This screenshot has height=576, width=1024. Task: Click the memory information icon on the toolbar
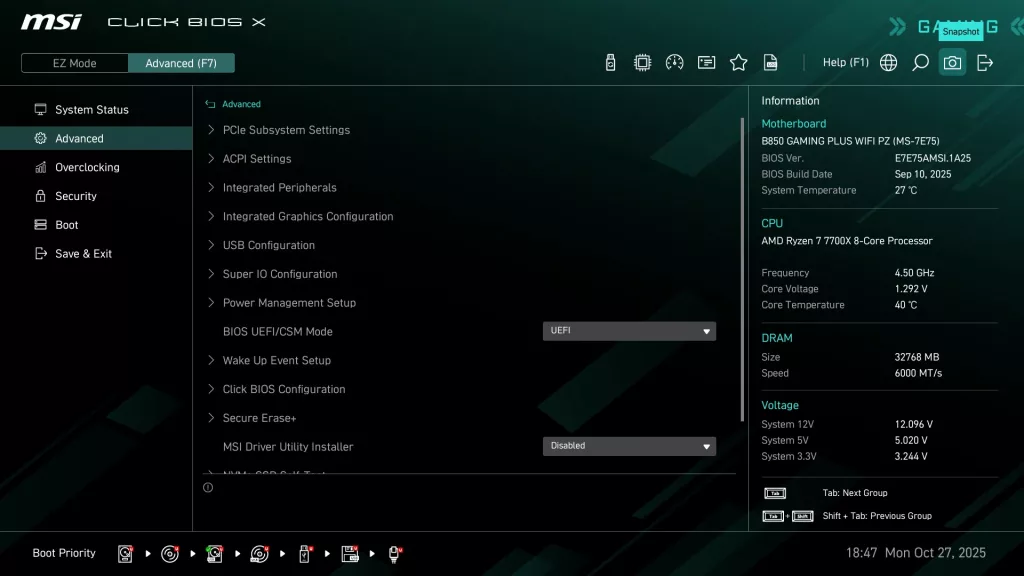pos(706,62)
